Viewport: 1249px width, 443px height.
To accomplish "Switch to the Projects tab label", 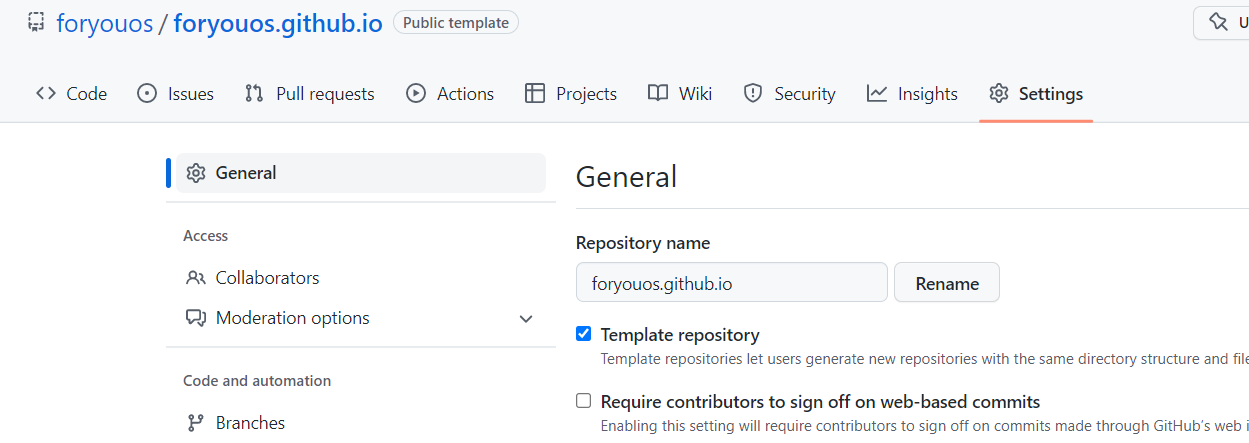I will (586, 94).
